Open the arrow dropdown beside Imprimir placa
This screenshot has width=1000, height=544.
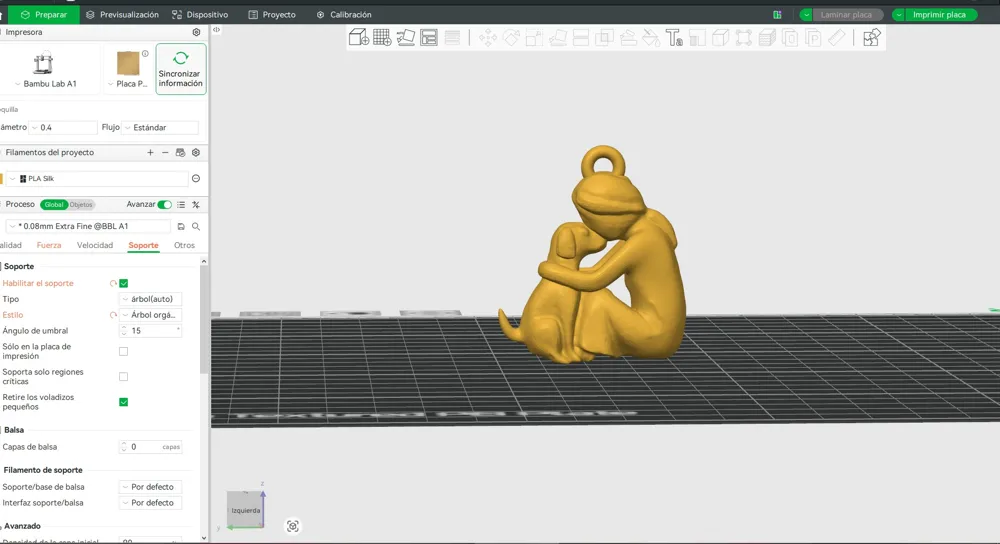(x=899, y=15)
